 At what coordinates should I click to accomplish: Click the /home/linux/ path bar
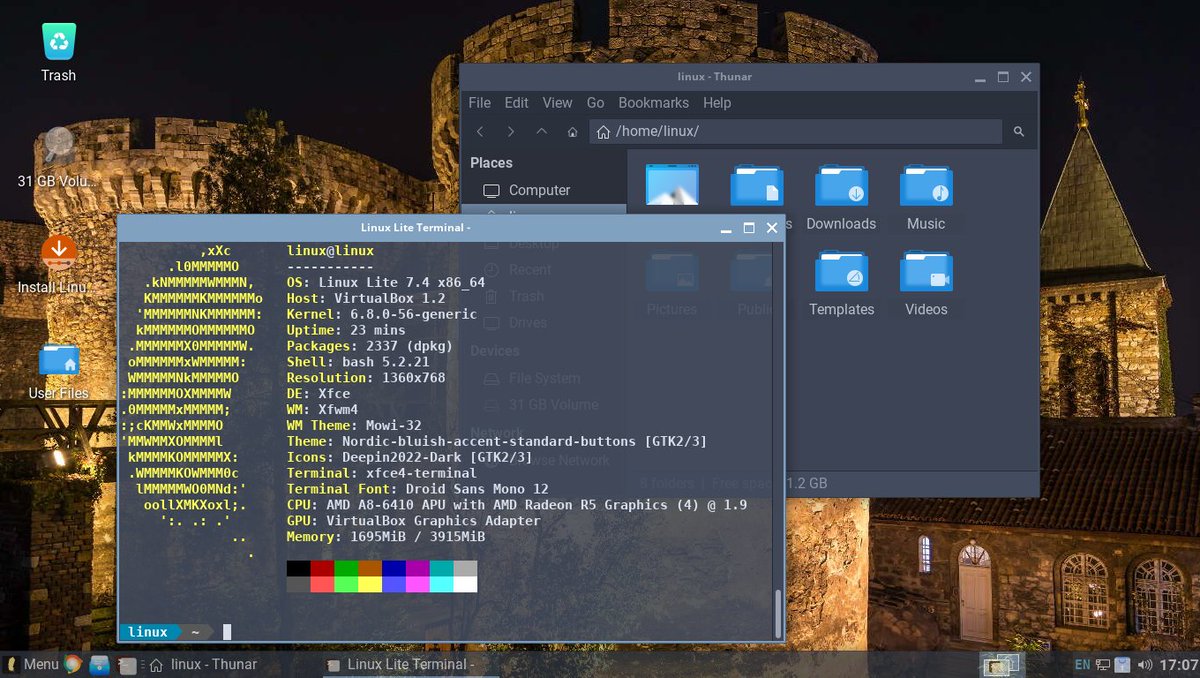click(x=796, y=132)
